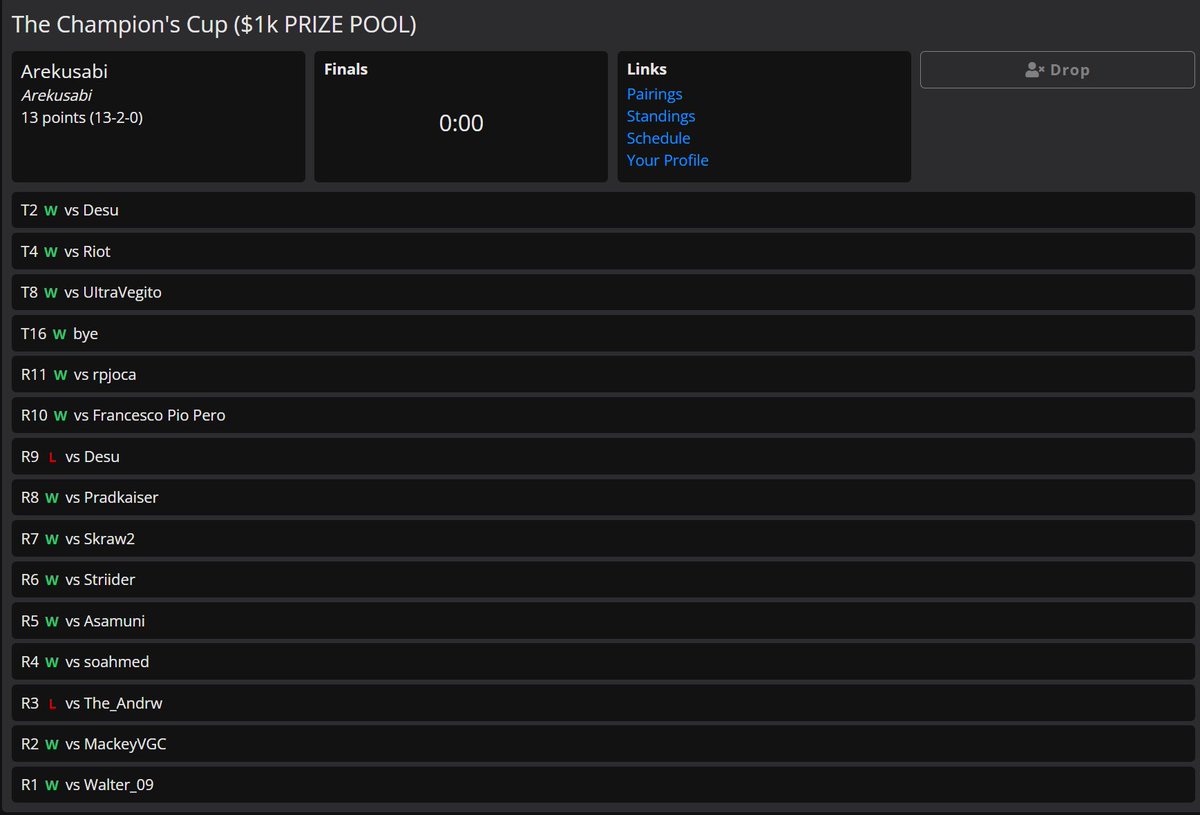Select the T4 match row vs Riot
Viewport: 1200px width, 815px height.
pos(603,251)
